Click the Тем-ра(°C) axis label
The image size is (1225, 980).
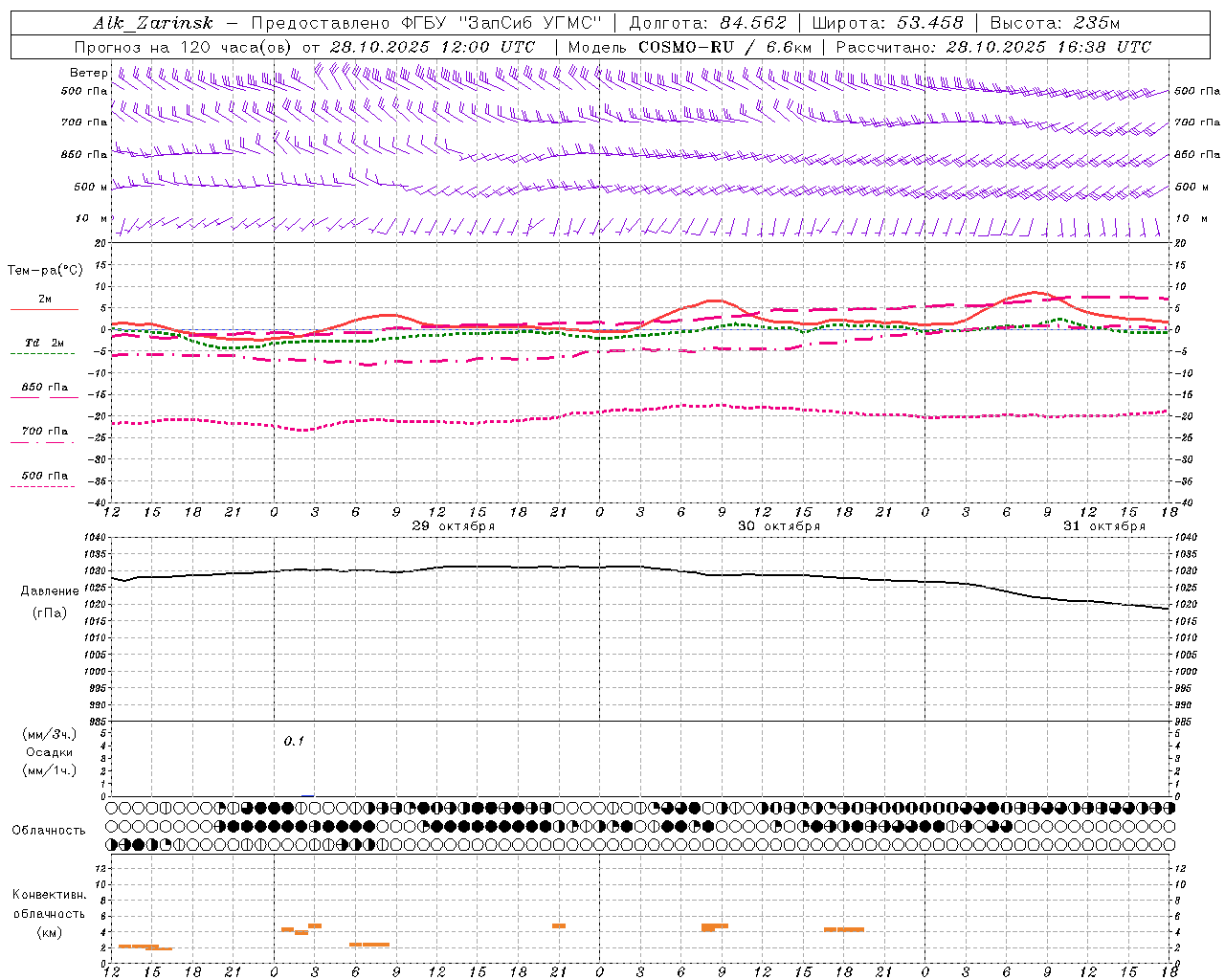coord(44,271)
